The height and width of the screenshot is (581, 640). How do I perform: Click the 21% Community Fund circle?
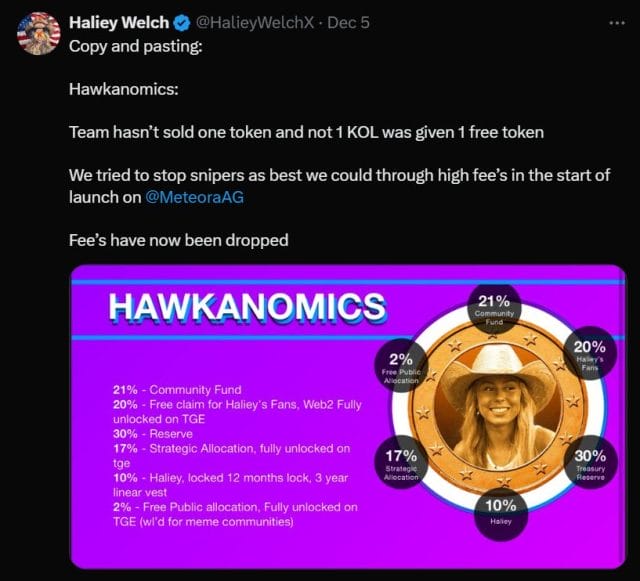click(494, 310)
